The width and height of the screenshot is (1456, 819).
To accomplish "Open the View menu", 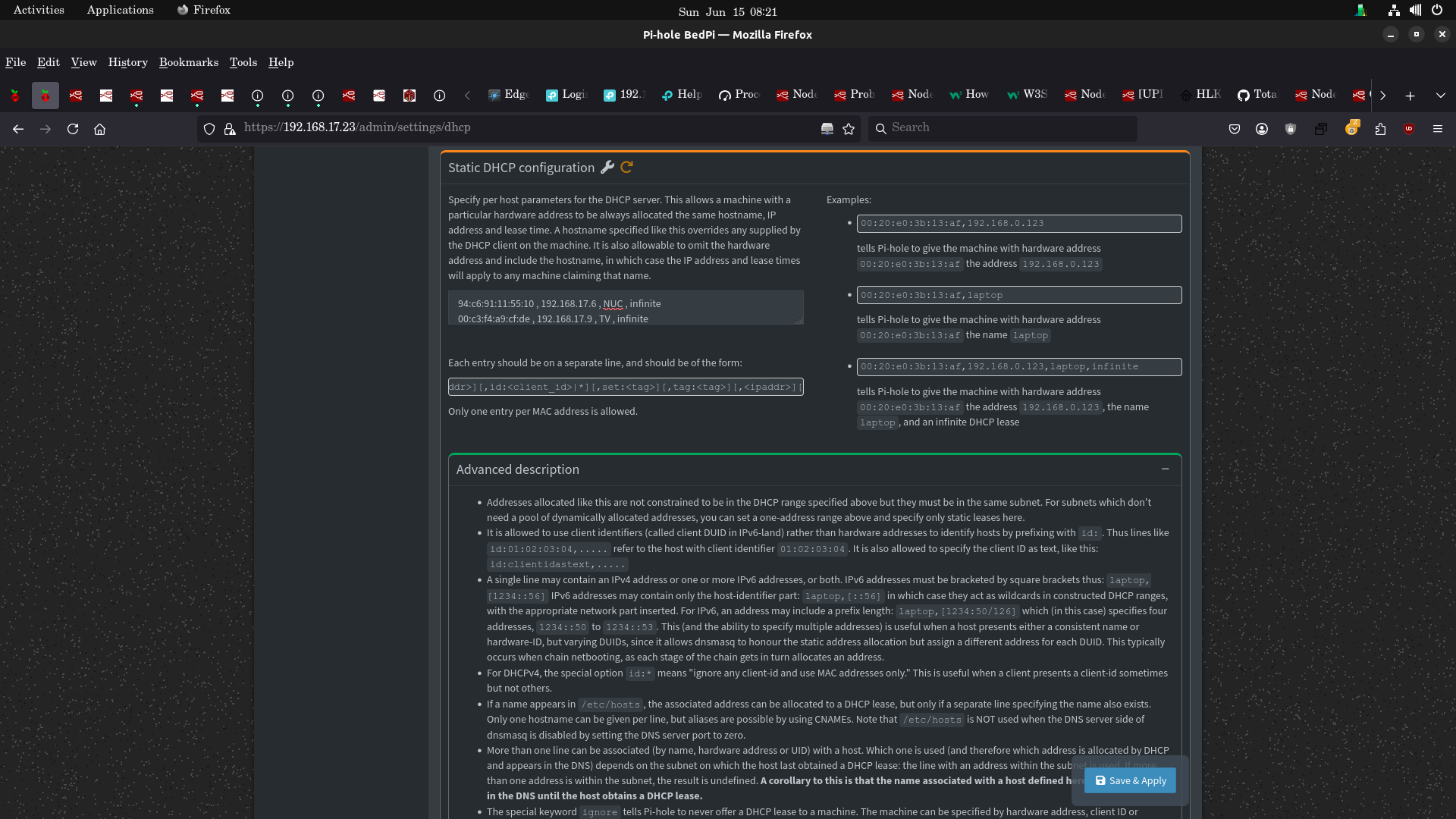I will coord(83,62).
